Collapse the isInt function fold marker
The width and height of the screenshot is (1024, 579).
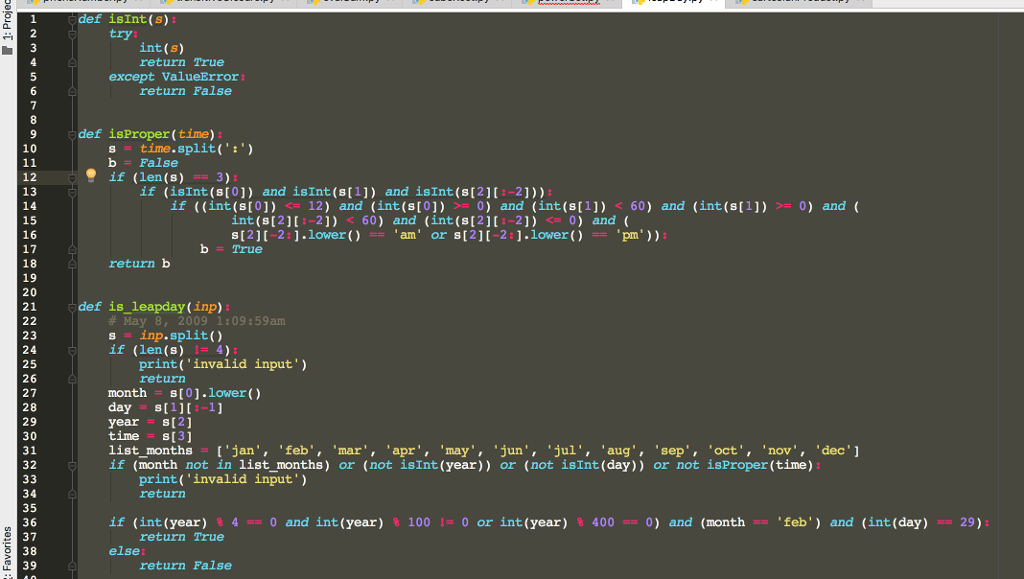coord(72,20)
